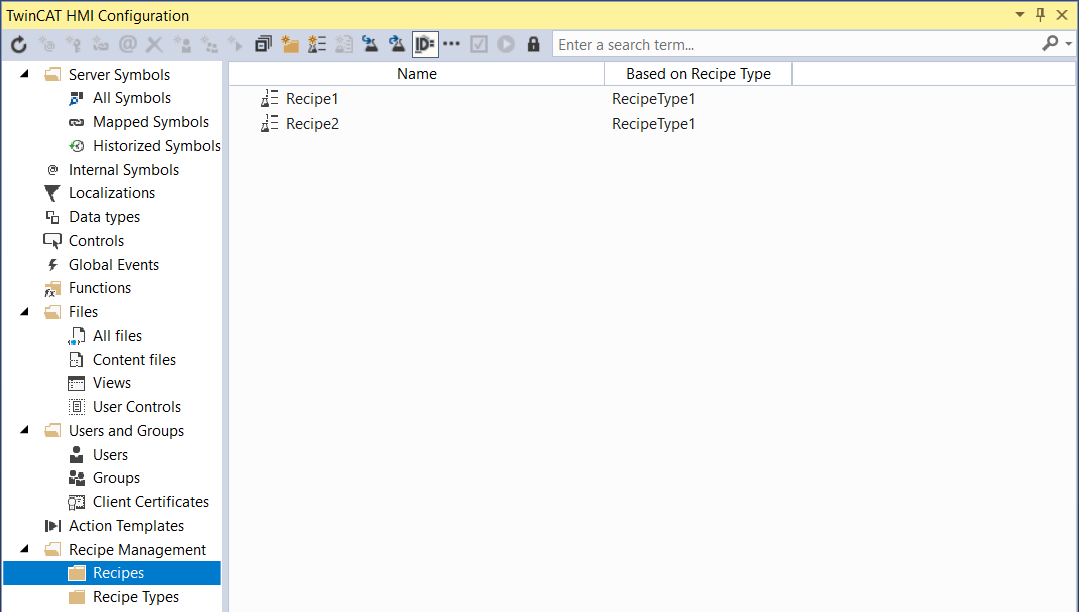Pin the TwinCAT HMI Configuration panel
1079x612 pixels.
tap(1040, 14)
